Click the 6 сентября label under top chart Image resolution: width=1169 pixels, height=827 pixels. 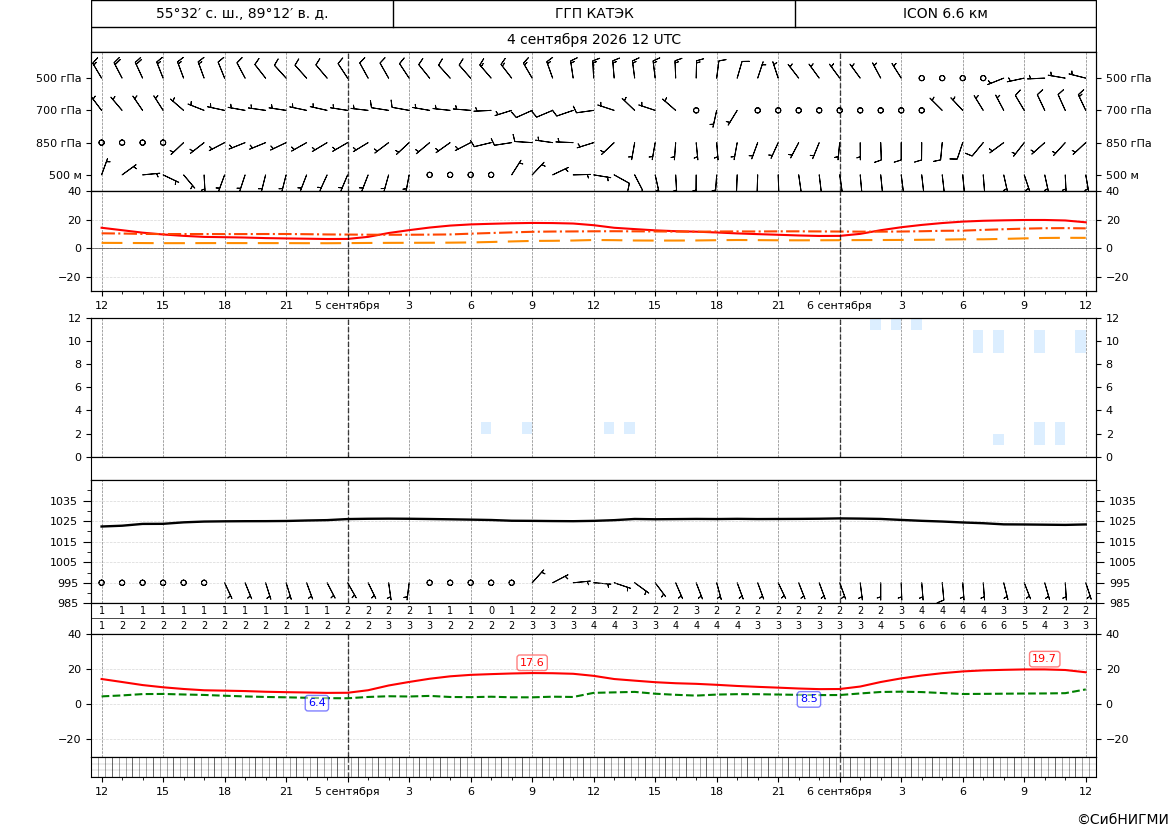pyautogui.click(x=839, y=305)
